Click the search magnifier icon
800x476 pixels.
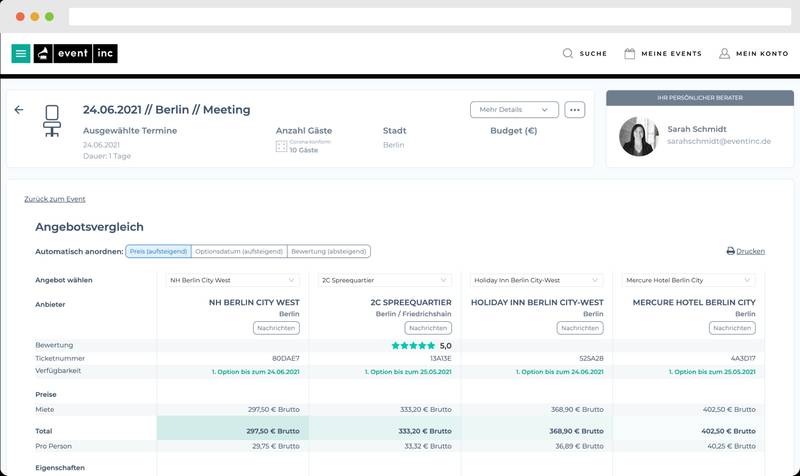(x=567, y=53)
